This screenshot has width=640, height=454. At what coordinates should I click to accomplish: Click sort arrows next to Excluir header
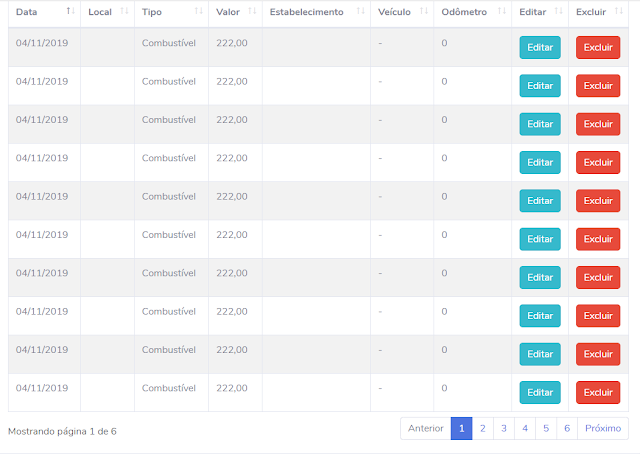click(x=619, y=11)
